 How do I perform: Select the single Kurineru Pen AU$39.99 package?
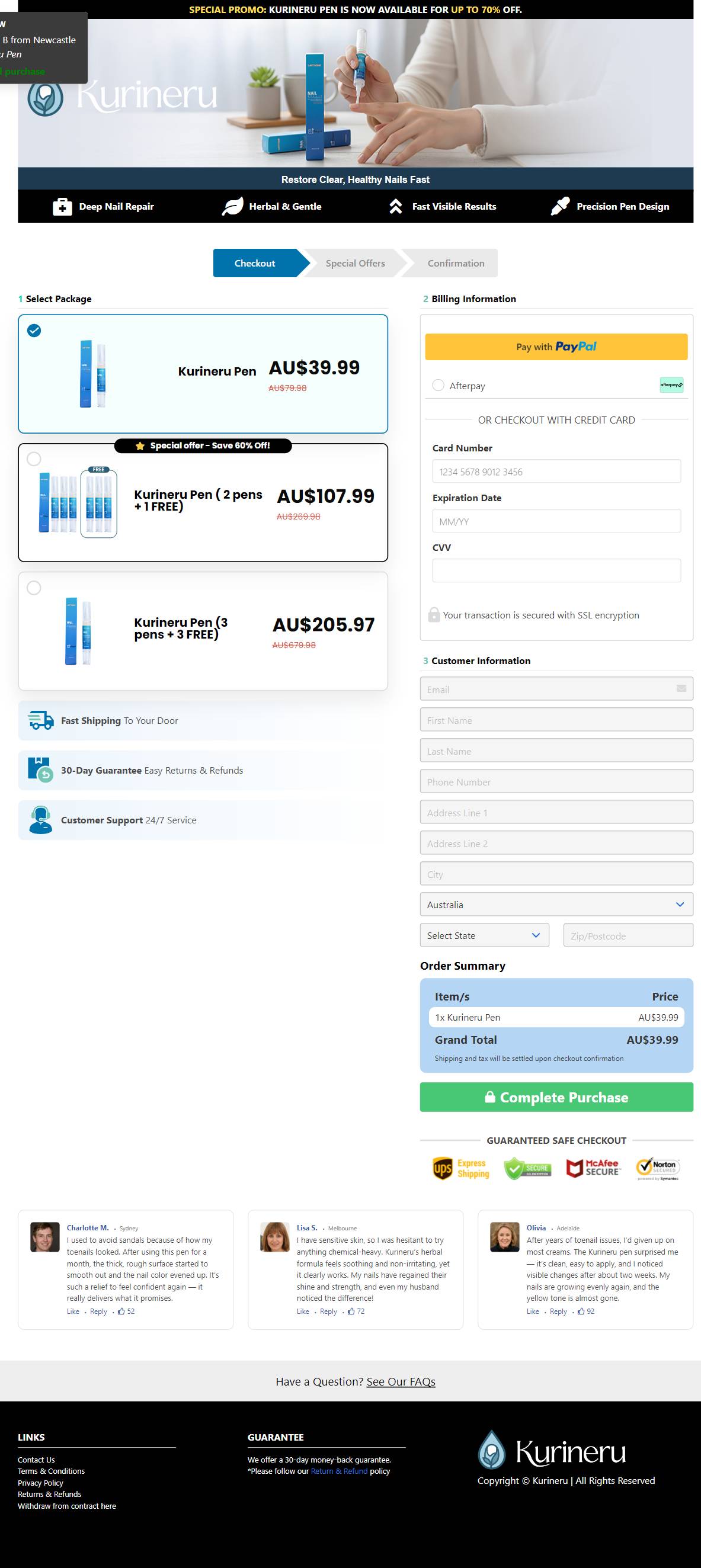click(x=203, y=374)
